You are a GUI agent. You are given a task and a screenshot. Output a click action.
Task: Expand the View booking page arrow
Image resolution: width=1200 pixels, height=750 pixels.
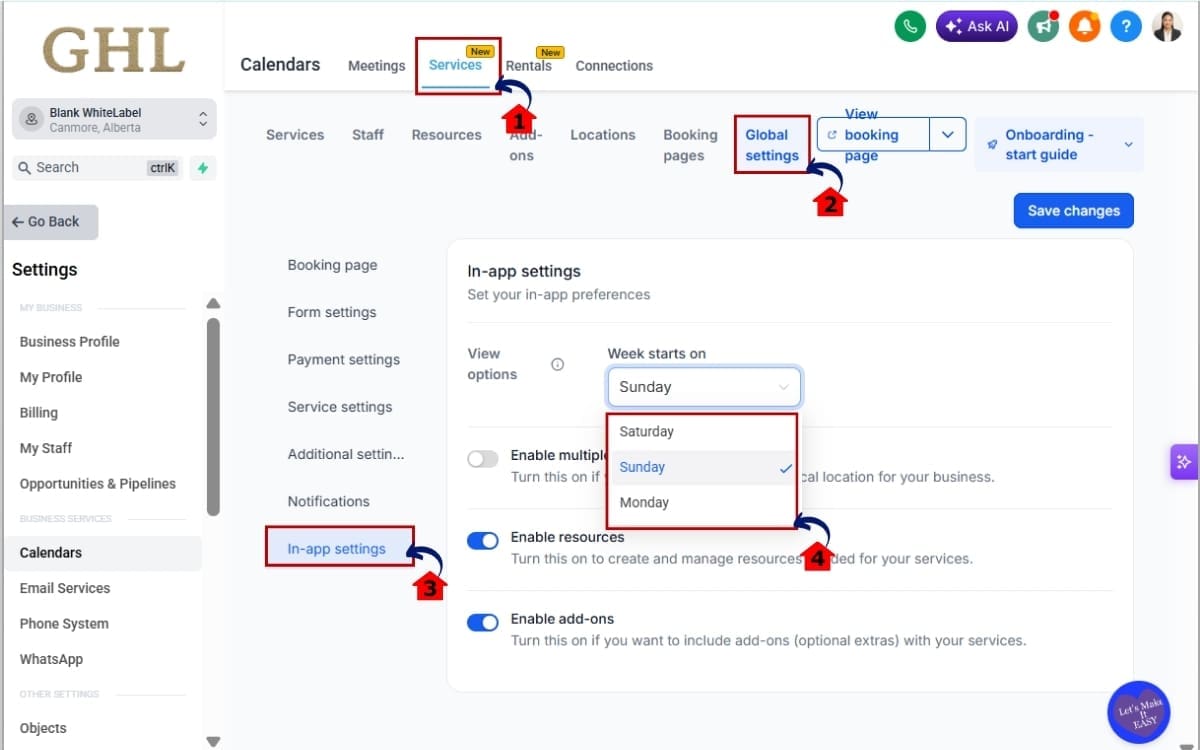(x=948, y=135)
